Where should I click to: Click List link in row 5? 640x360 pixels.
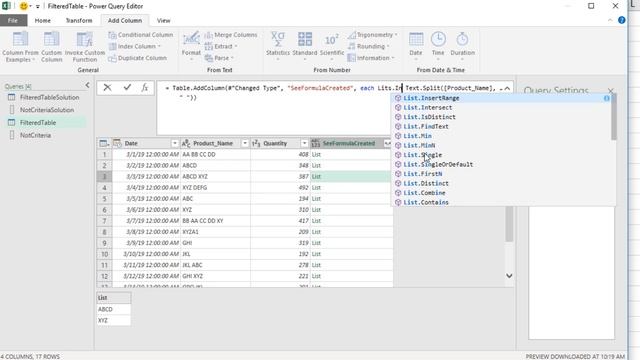coord(316,198)
